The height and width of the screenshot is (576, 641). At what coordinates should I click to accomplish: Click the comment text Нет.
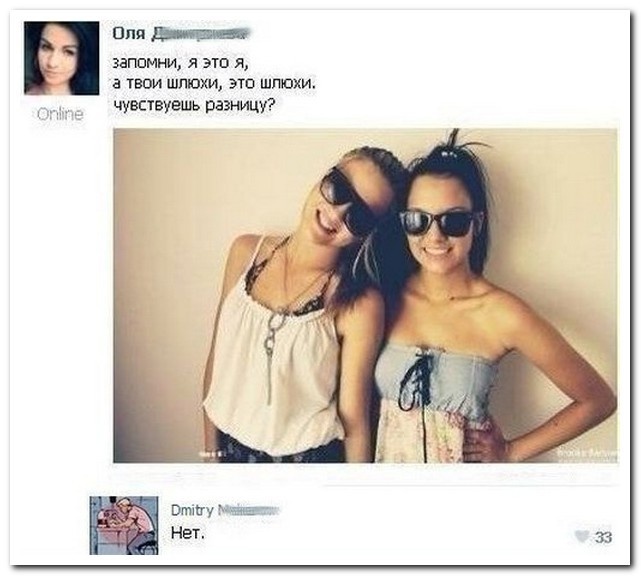tap(187, 533)
